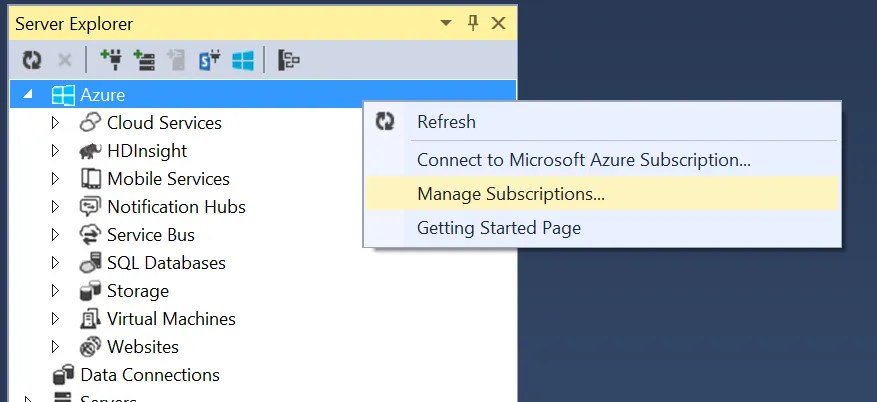877x402 pixels.
Task: Click the Connect to Server toolbar icon
Action: (144, 60)
